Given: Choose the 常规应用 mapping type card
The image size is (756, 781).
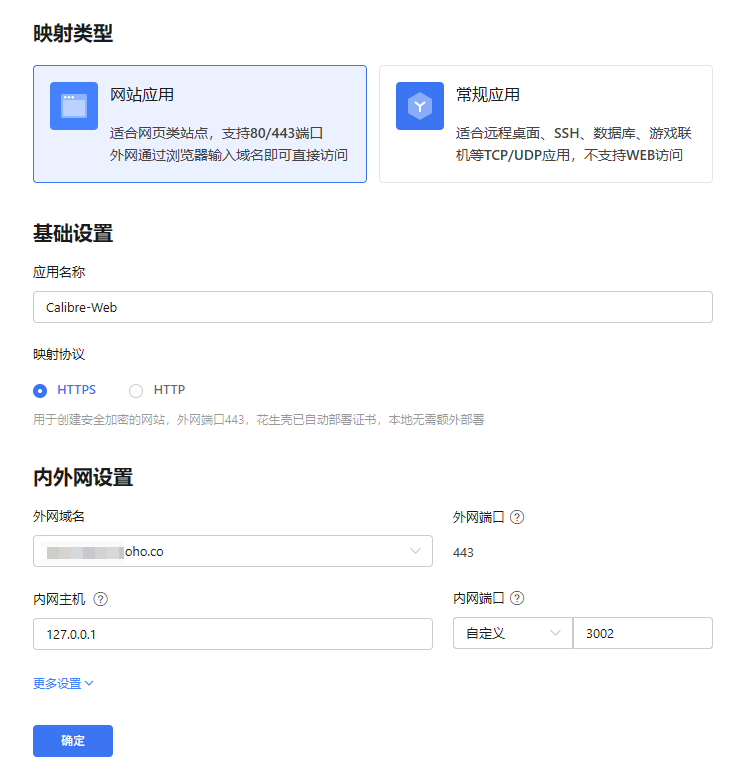Looking at the screenshot, I should point(546,124).
